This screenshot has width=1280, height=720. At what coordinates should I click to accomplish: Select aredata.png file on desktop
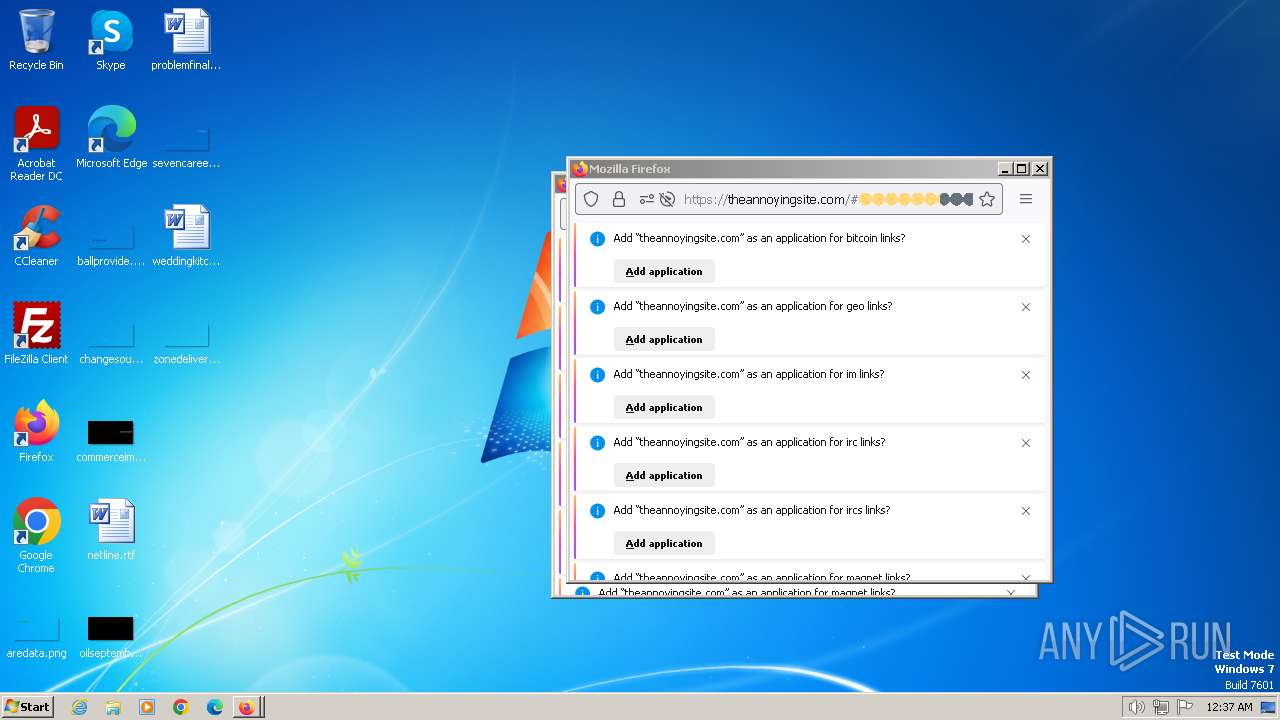[x=36, y=637]
